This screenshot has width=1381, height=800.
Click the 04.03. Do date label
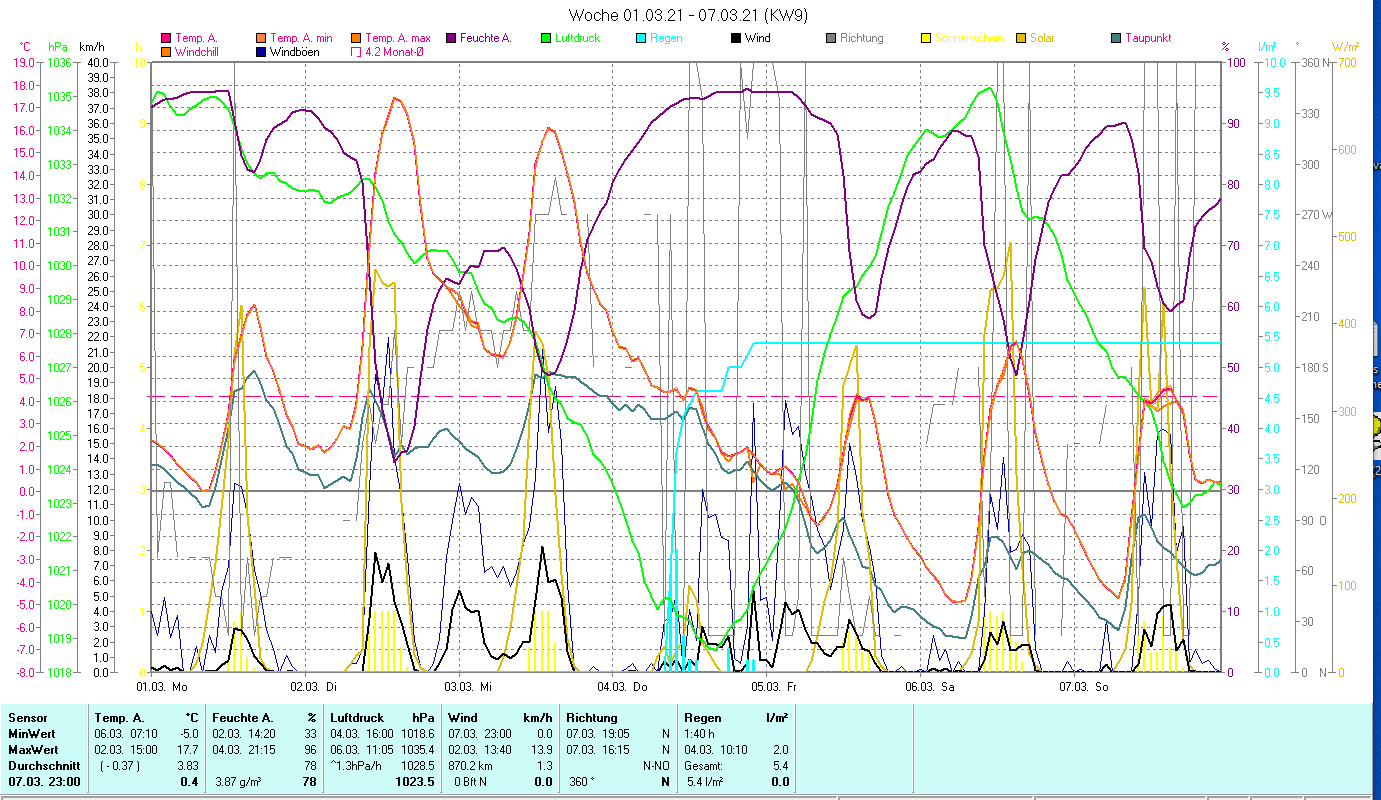point(622,687)
